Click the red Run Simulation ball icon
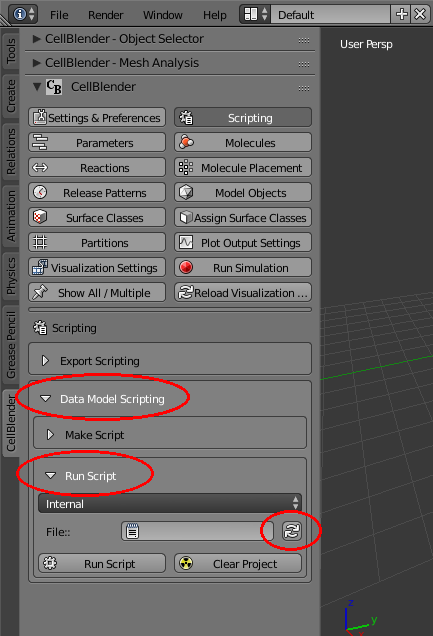 tap(186, 267)
